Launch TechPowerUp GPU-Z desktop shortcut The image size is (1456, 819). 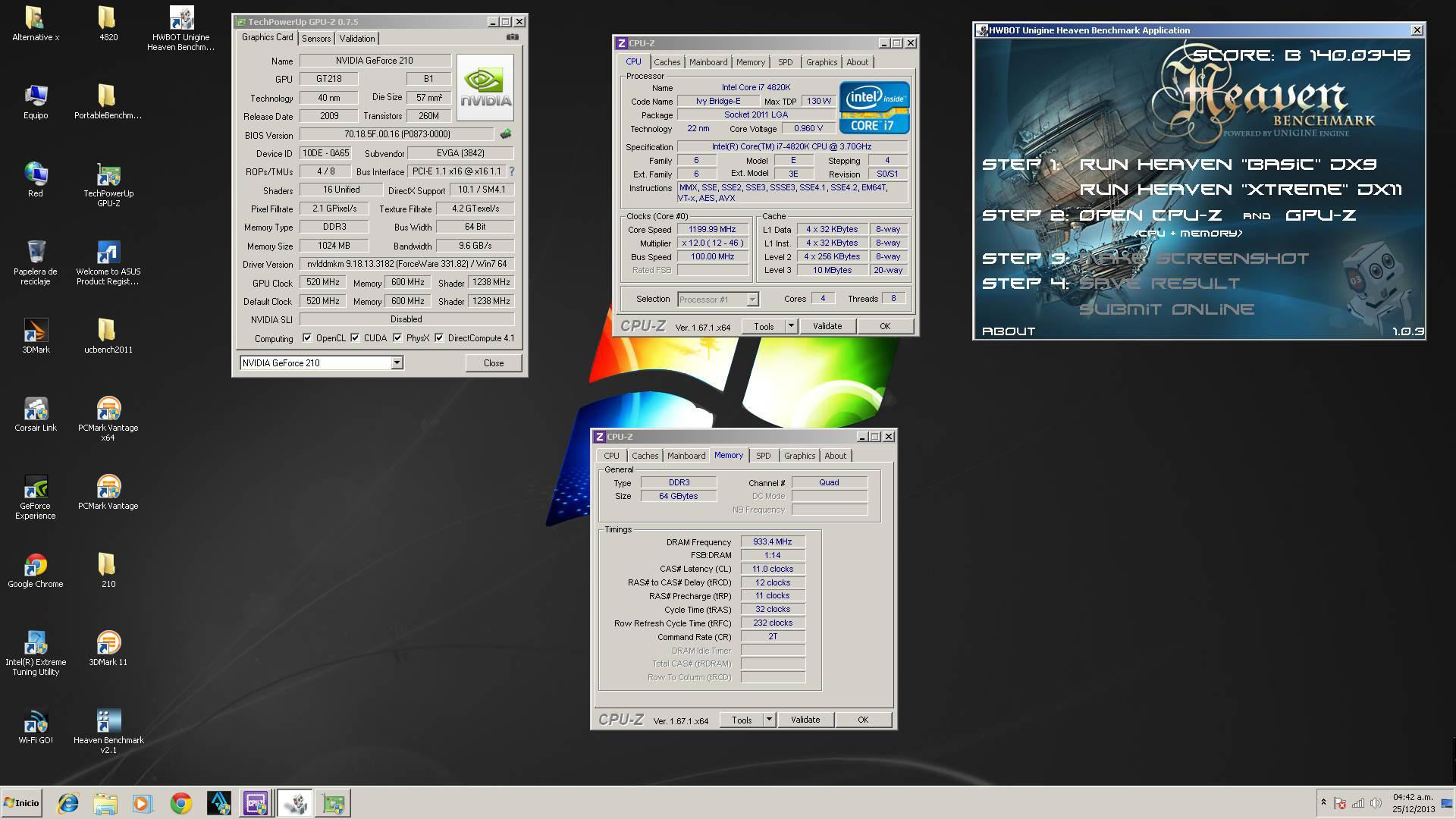(108, 184)
